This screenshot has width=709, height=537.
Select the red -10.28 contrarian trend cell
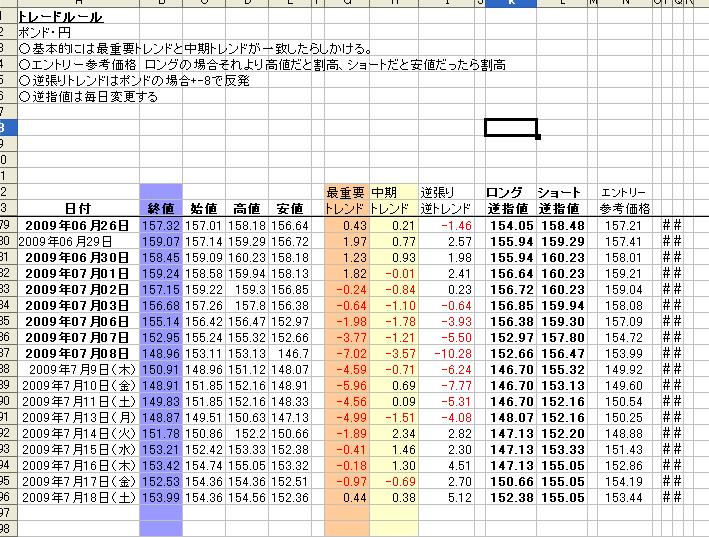pyautogui.click(x=446, y=354)
